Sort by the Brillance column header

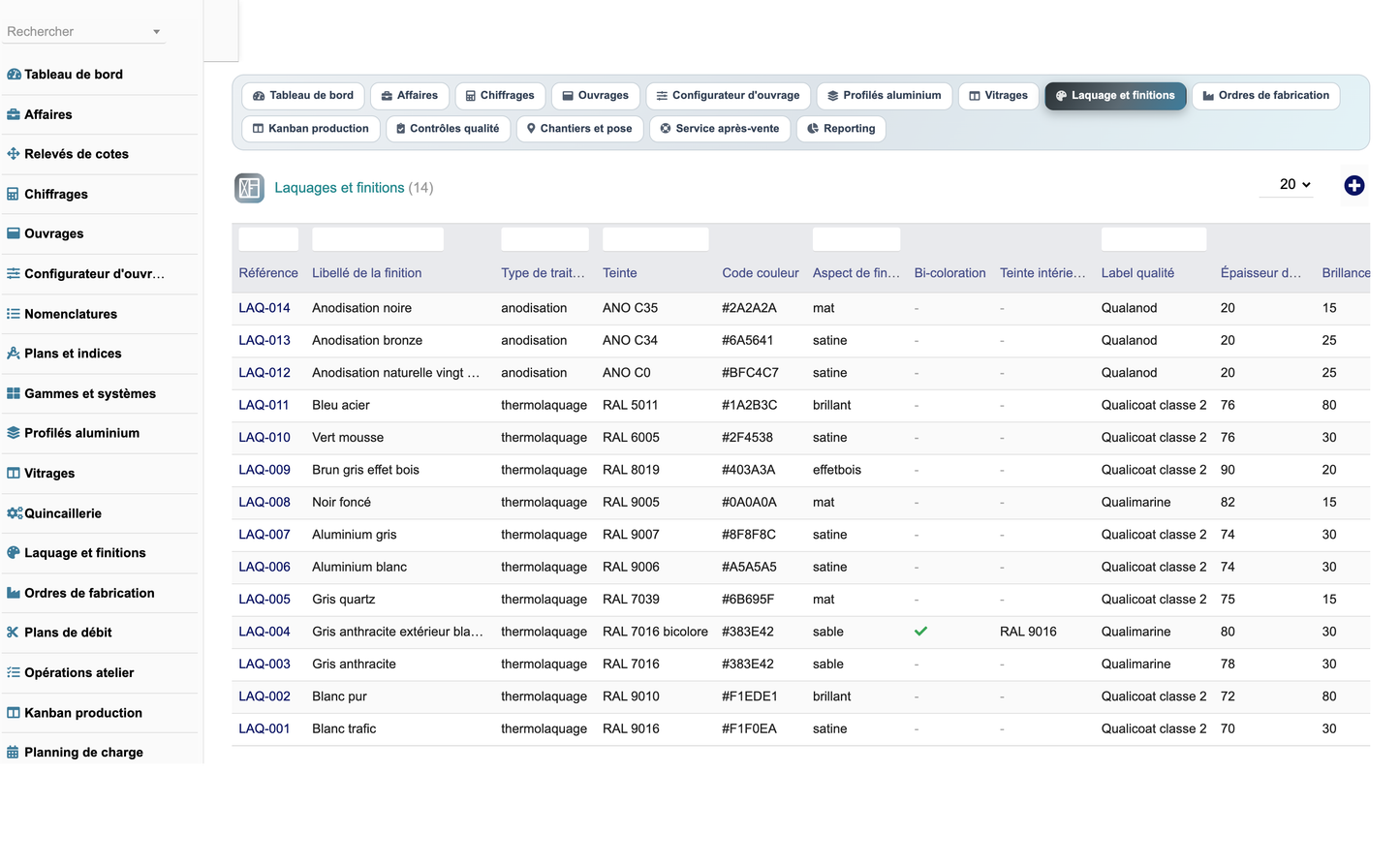(x=1346, y=273)
